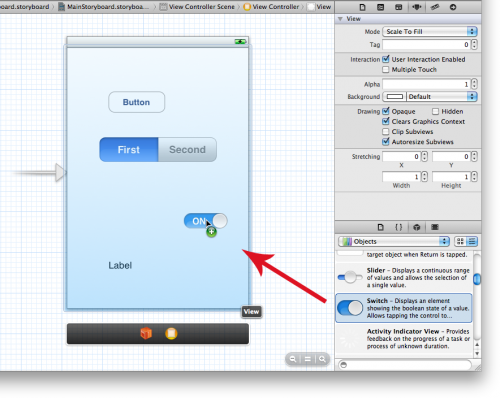The width and height of the screenshot is (500, 398).
Task: Select the First Responder cube in scene dock
Action: click(x=146, y=333)
